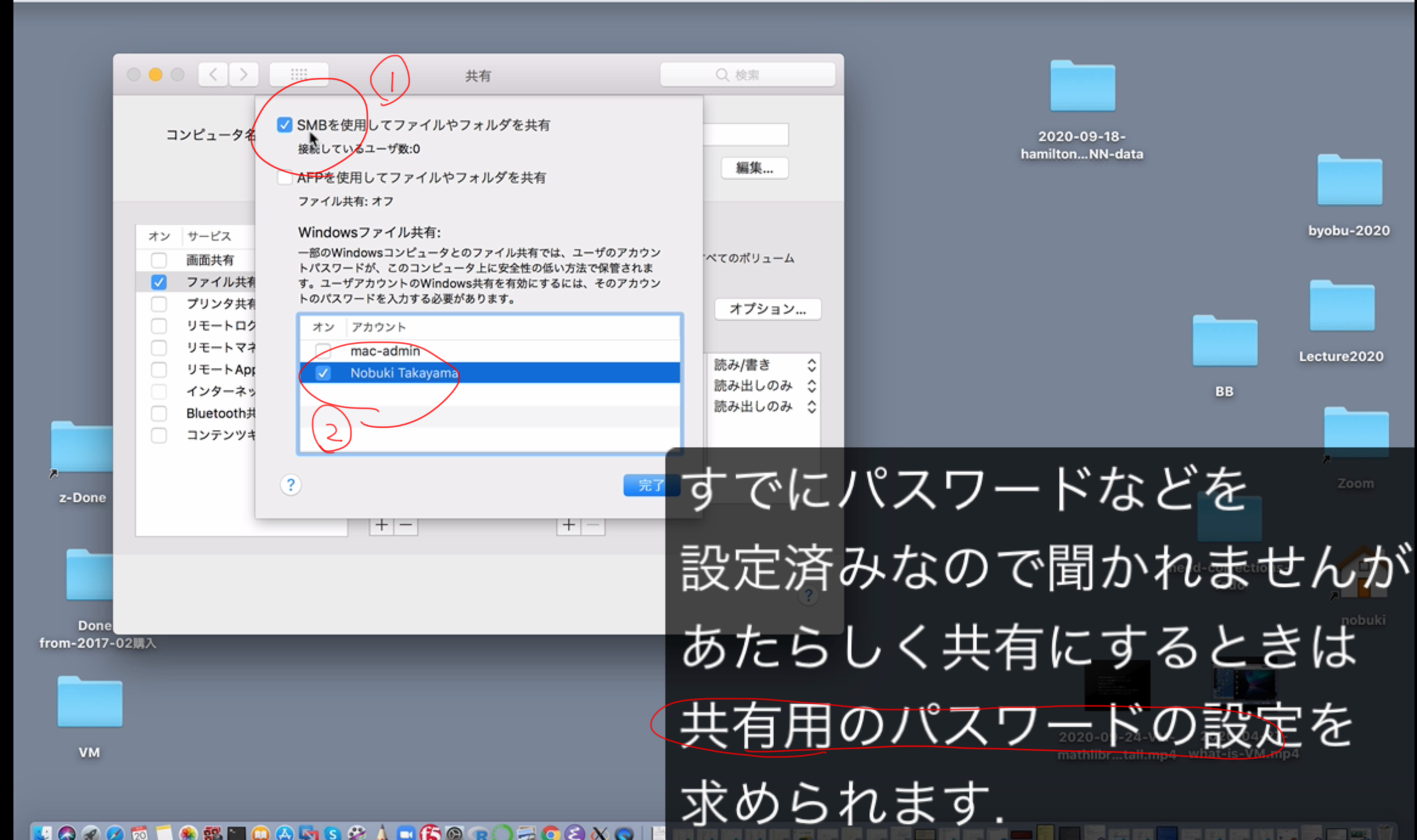Click the ファイル共有: オフ status text
Image resolution: width=1417 pixels, height=840 pixels.
pyautogui.click(x=345, y=201)
